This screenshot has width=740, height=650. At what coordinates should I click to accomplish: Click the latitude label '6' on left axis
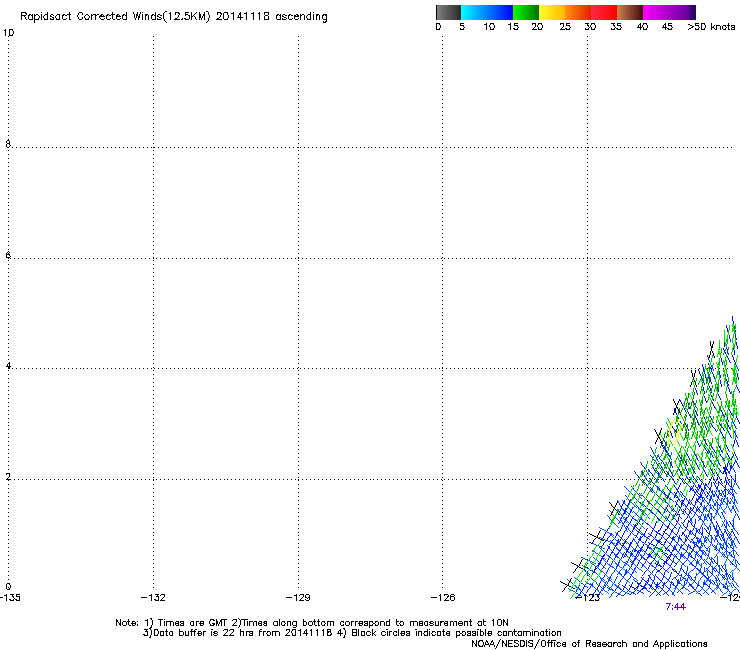(x=8, y=255)
